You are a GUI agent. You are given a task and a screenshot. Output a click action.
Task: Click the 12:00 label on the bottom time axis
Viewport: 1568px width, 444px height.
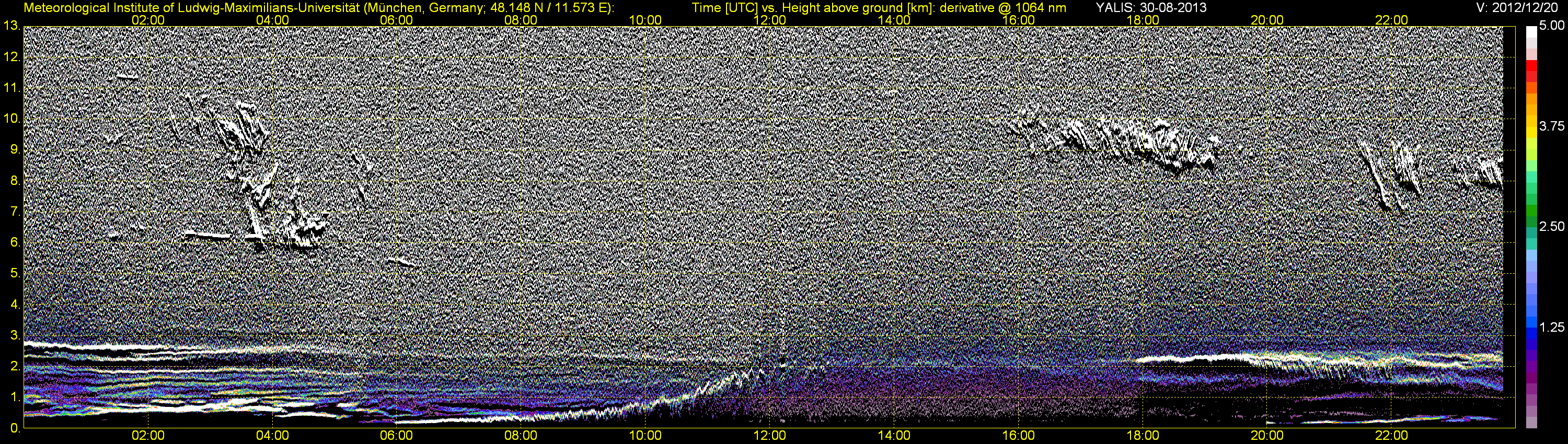[x=769, y=436]
